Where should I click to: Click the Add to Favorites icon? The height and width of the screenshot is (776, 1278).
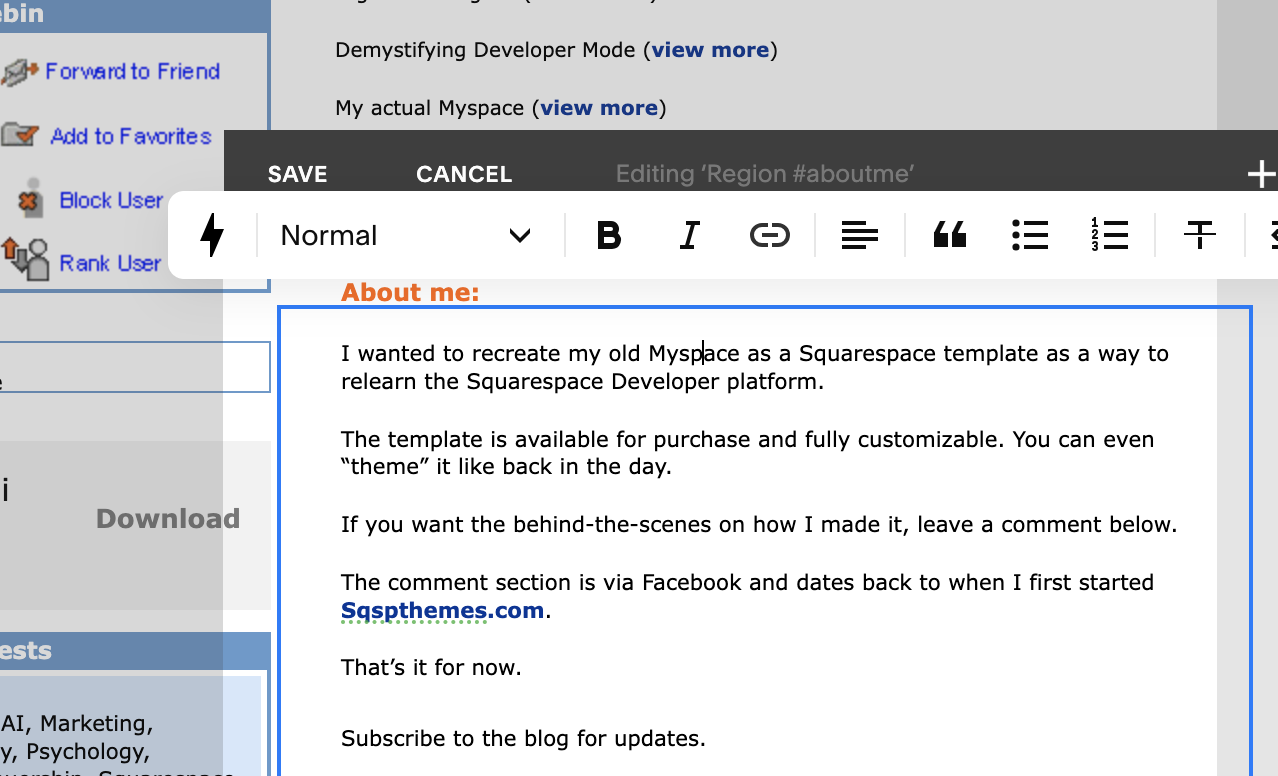pyautogui.click(x=20, y=135)
